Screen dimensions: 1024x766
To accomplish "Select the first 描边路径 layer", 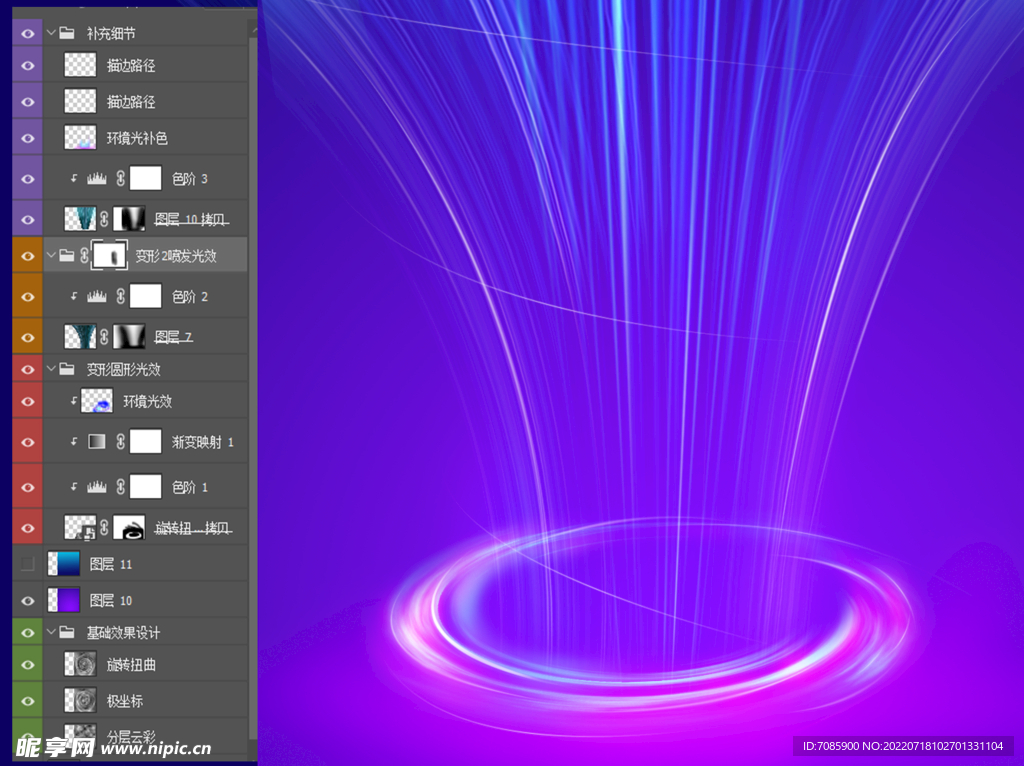I will (x=131, y=66).
